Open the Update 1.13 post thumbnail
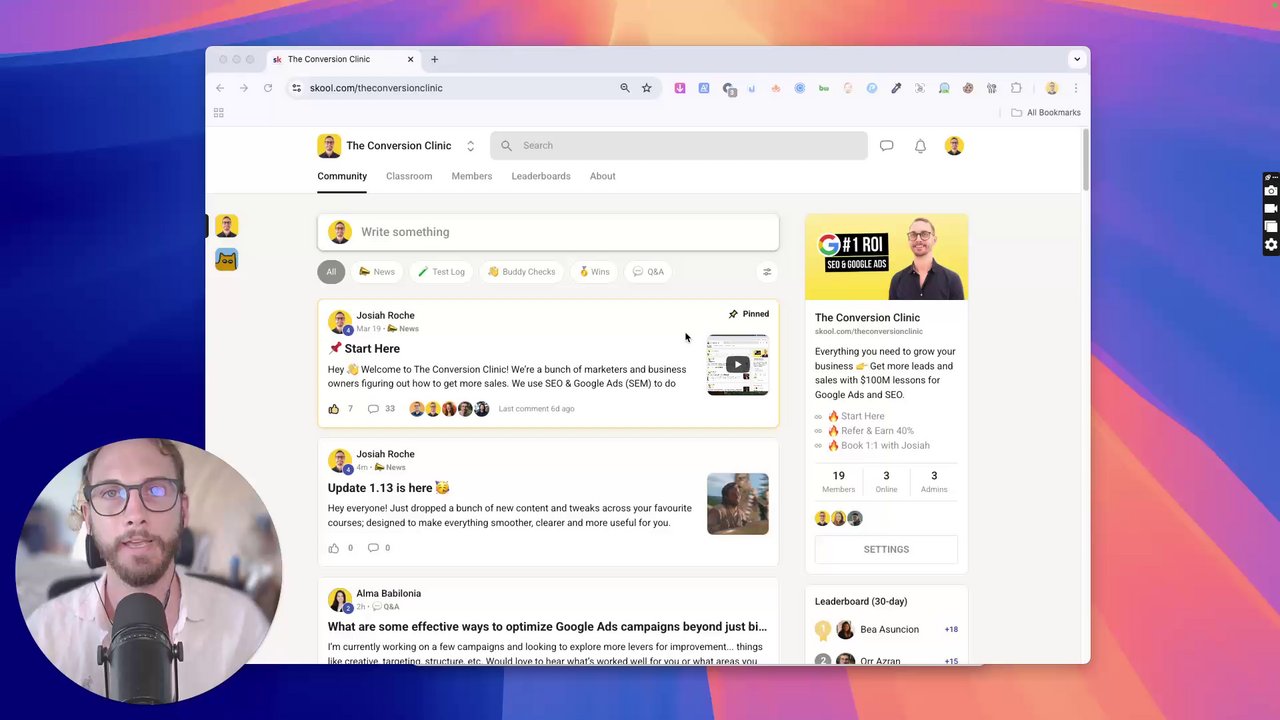Screen dimensions: 1280x720 pos(738,504)
